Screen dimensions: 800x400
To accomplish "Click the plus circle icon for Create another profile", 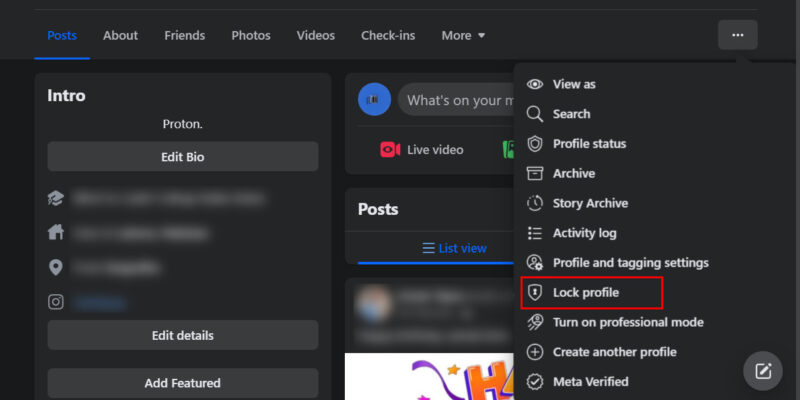I will point(535,352).
